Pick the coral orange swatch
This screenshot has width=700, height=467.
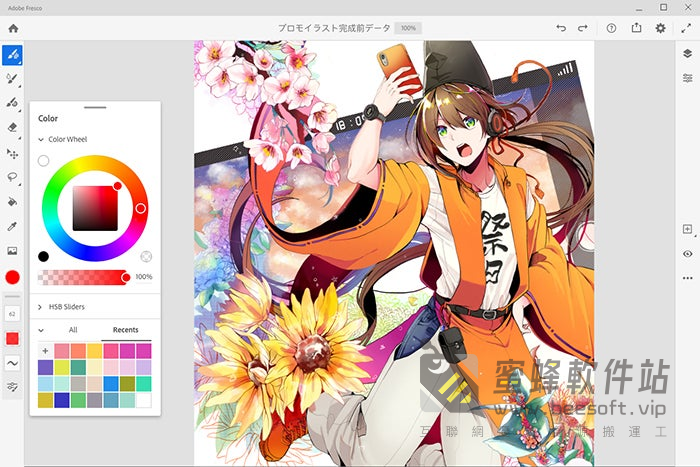pyautogui.click(x=78, y=351)
